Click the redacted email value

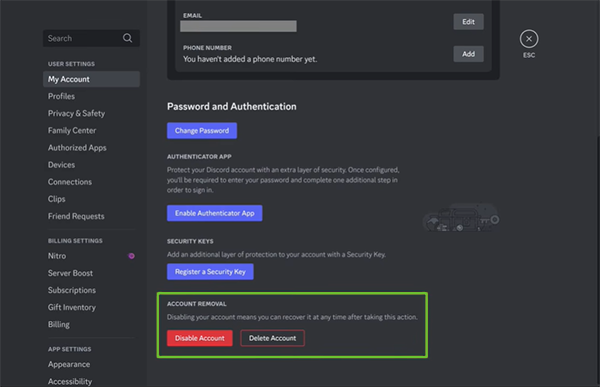pos(238,26)
